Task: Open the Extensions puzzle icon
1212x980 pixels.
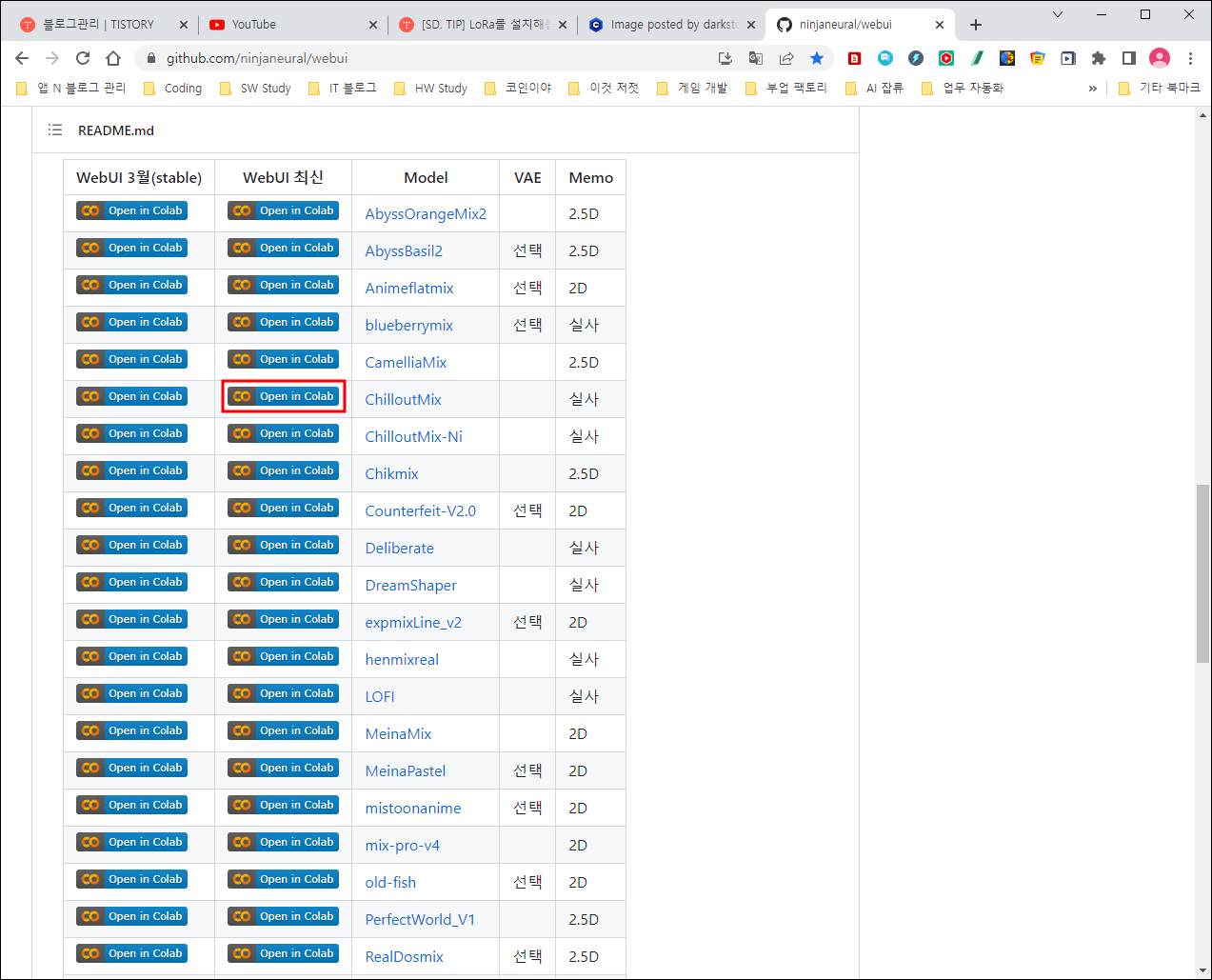Action: click(x=1099, y=58)
